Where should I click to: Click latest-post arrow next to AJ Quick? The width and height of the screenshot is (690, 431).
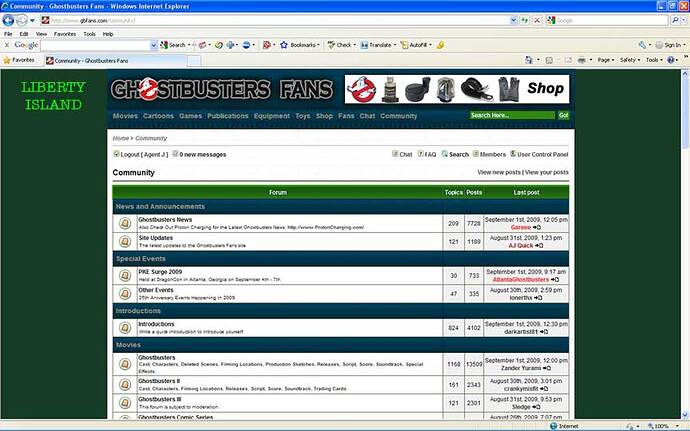coord(539,246)
